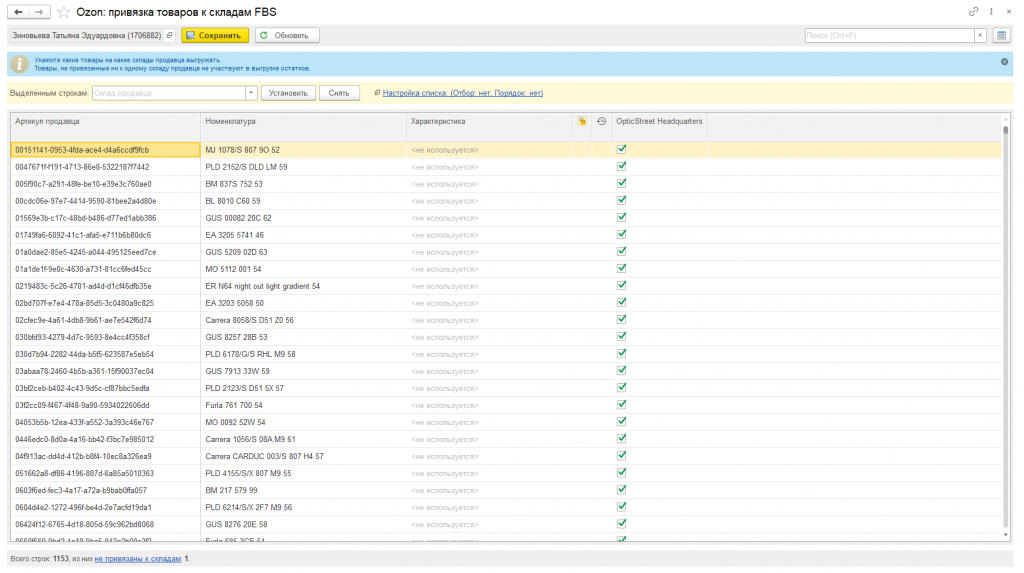Click the Сохранить button

215,35
